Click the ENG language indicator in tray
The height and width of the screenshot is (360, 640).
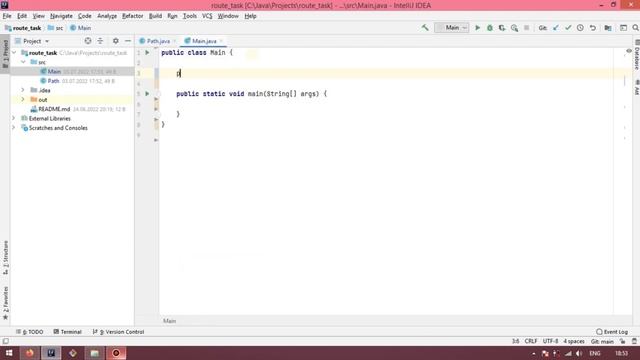595,353
